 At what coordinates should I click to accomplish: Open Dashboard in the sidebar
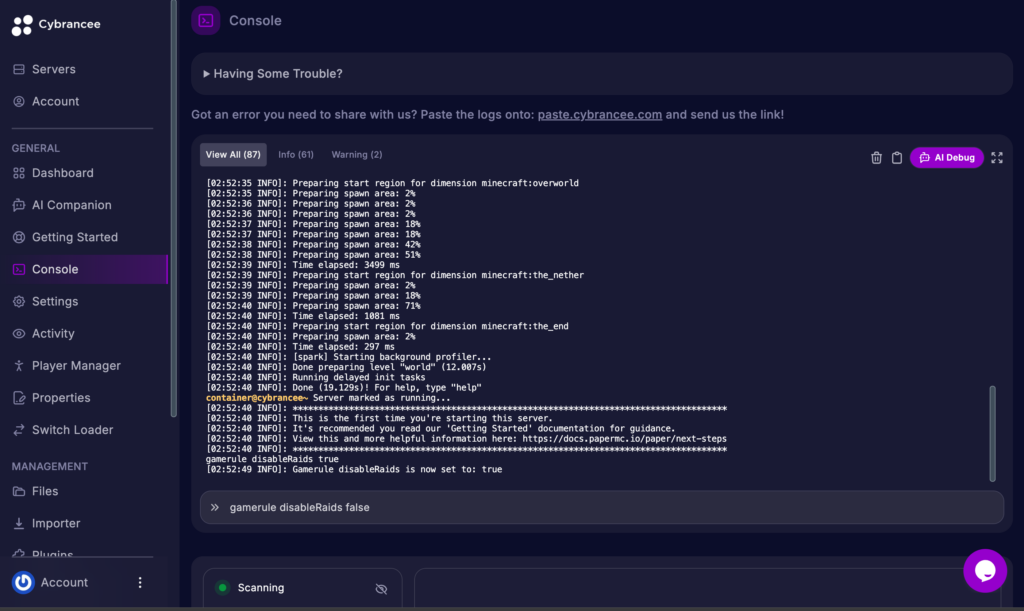tap(63, 173)
